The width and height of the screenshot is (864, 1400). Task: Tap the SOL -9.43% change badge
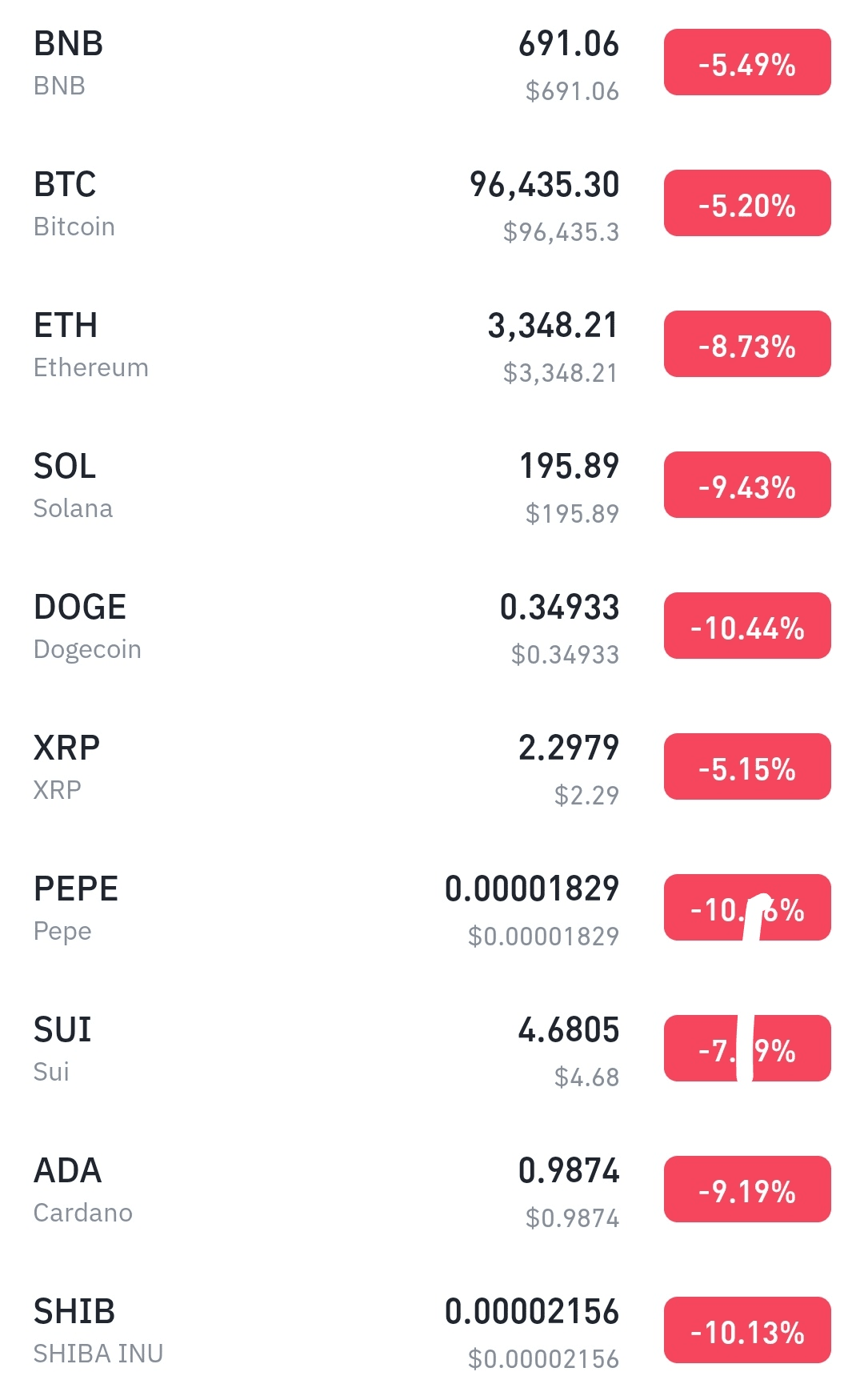747,485
